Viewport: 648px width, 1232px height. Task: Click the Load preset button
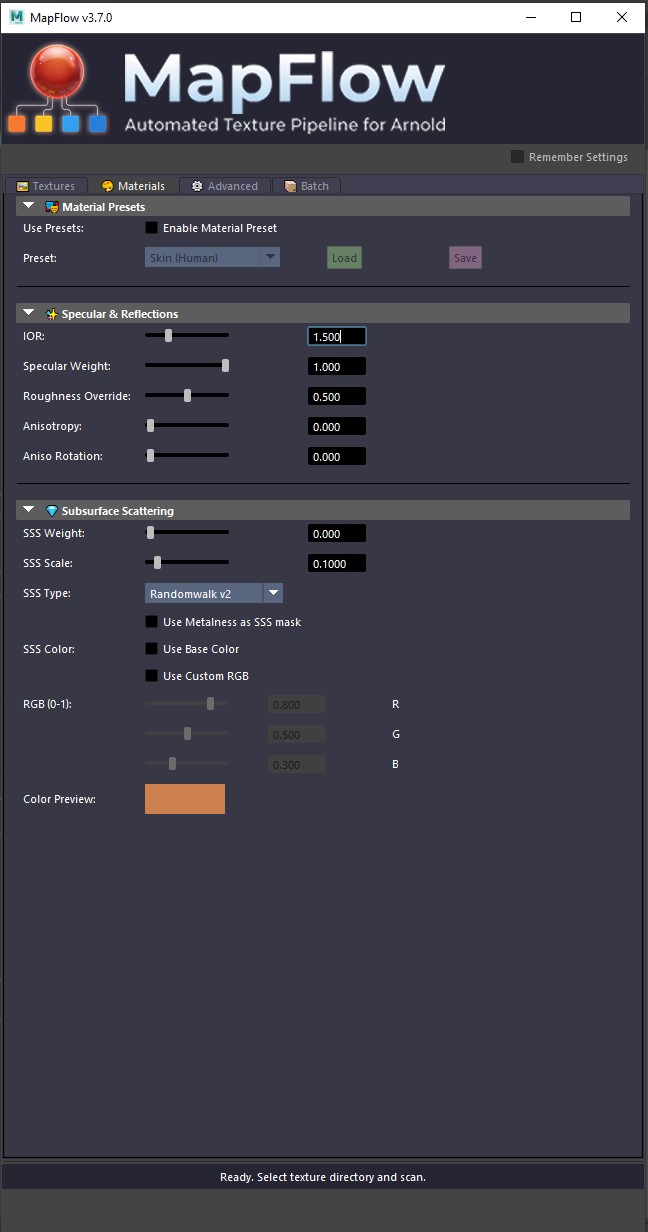click(x=344, y=258)
